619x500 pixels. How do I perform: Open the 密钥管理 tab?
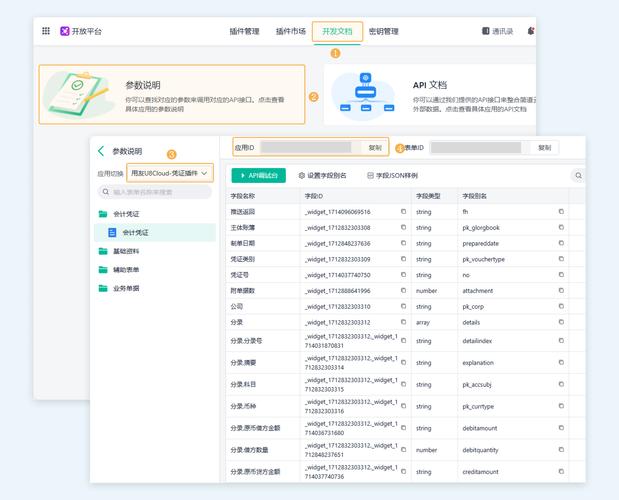point(383,31)
